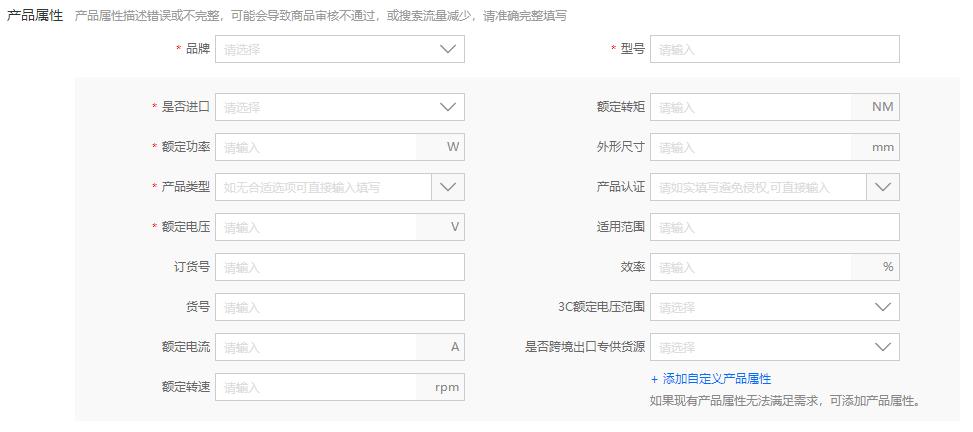973x432 pixels.
Task: Open the 是否进口 dropdown
Action: [x=339, y=107]
